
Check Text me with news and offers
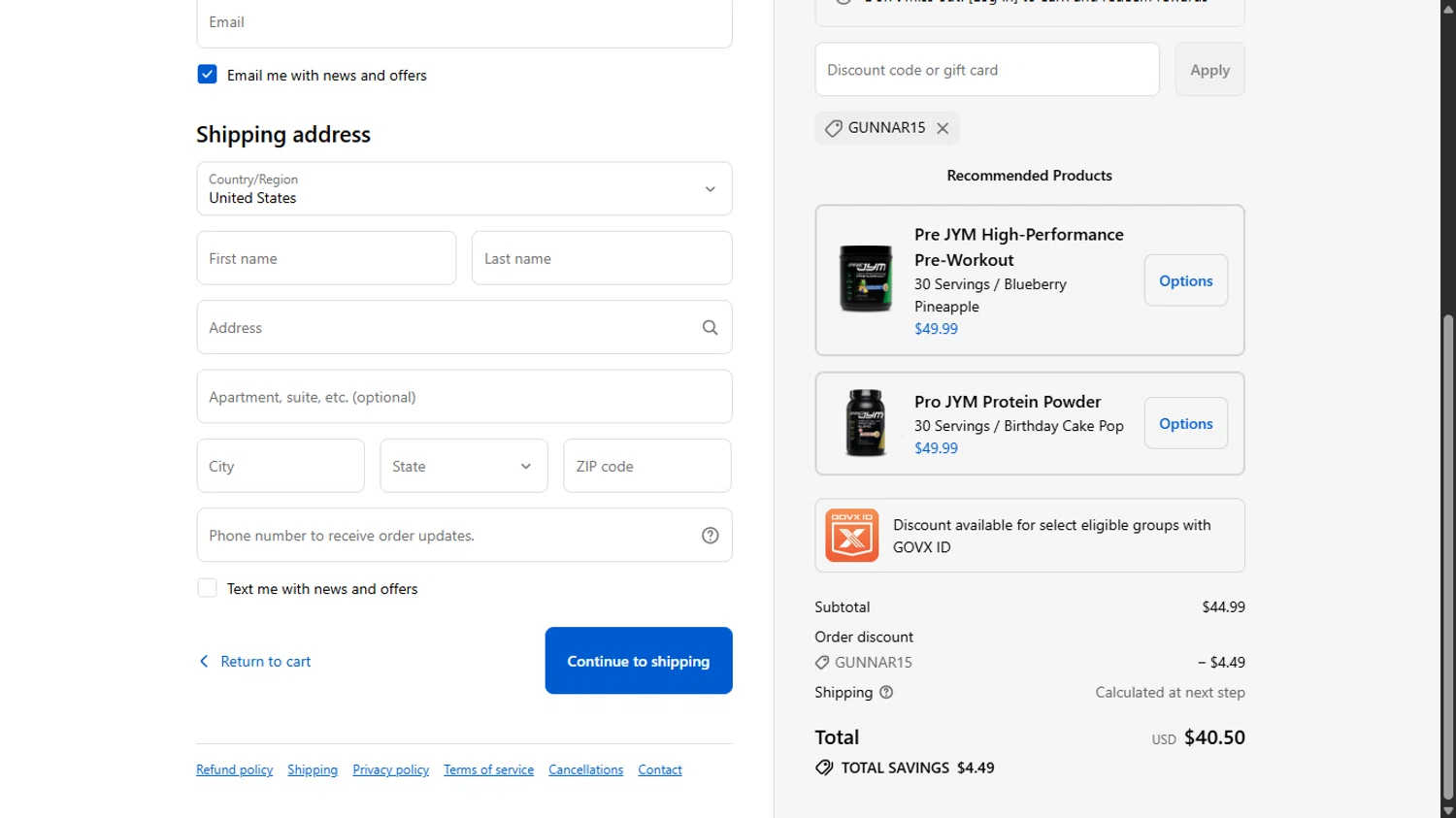(x=207, y=588)
